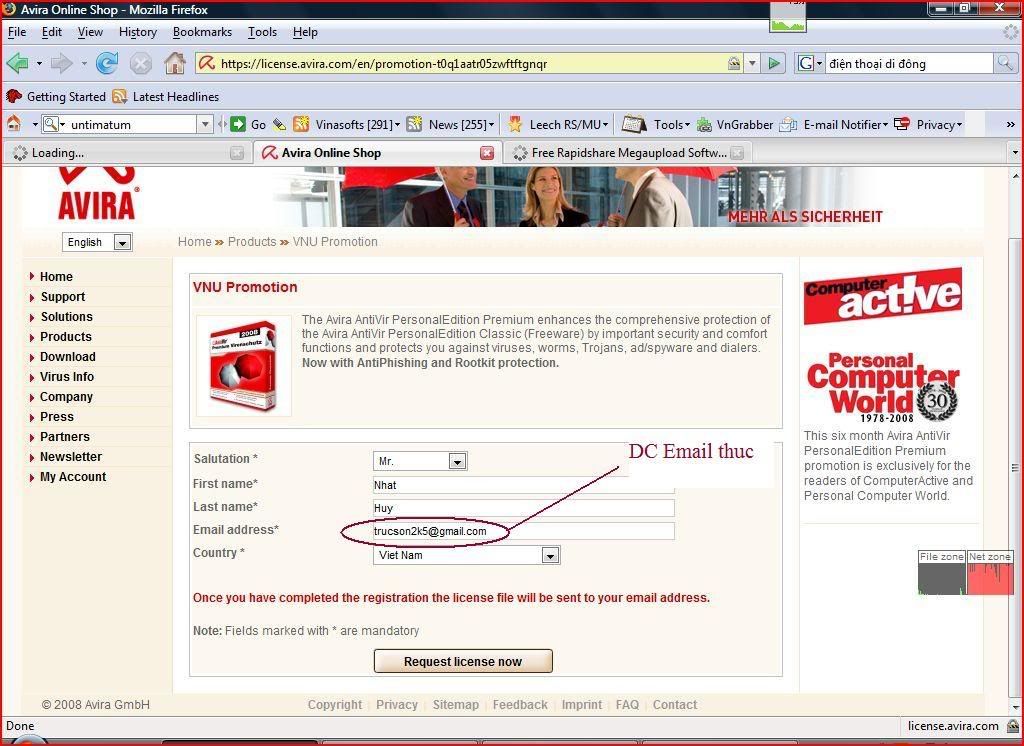Click the ComputerActive logo image
1024x746 pixels.
pos(882,296)
